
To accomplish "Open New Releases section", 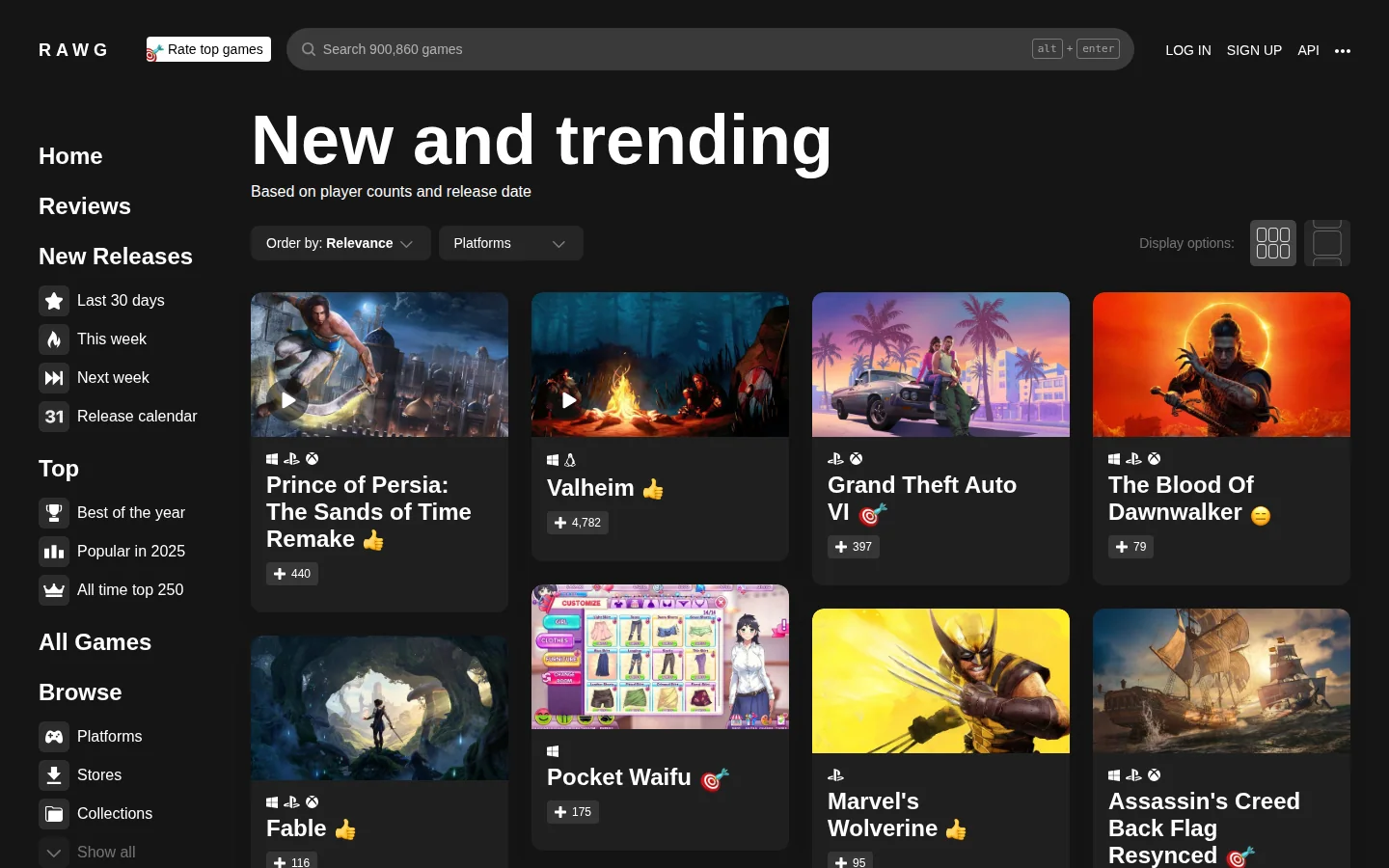I will point(116,257).
